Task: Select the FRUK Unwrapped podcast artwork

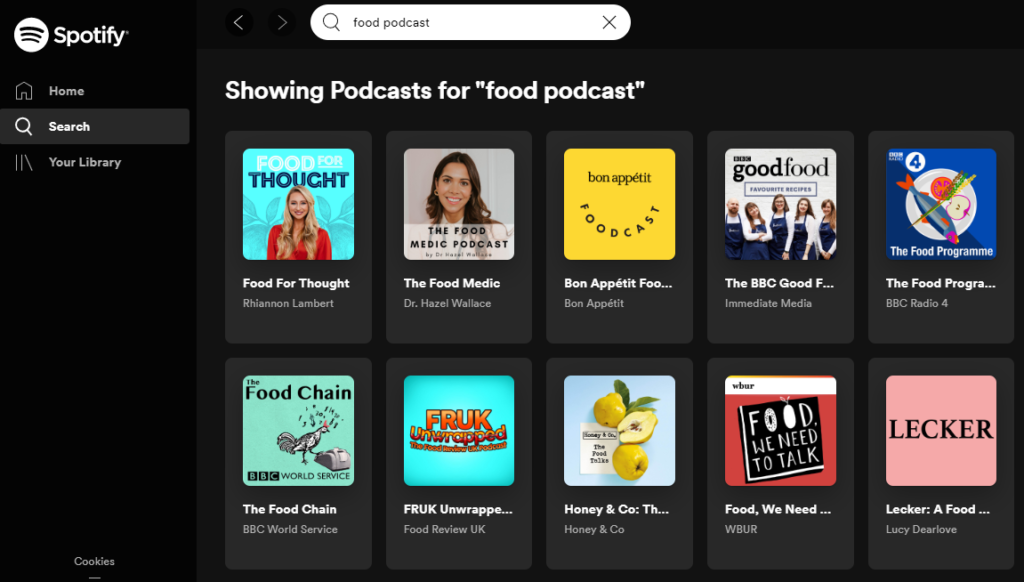Action: pyautogui.click(x=459, y=430)
